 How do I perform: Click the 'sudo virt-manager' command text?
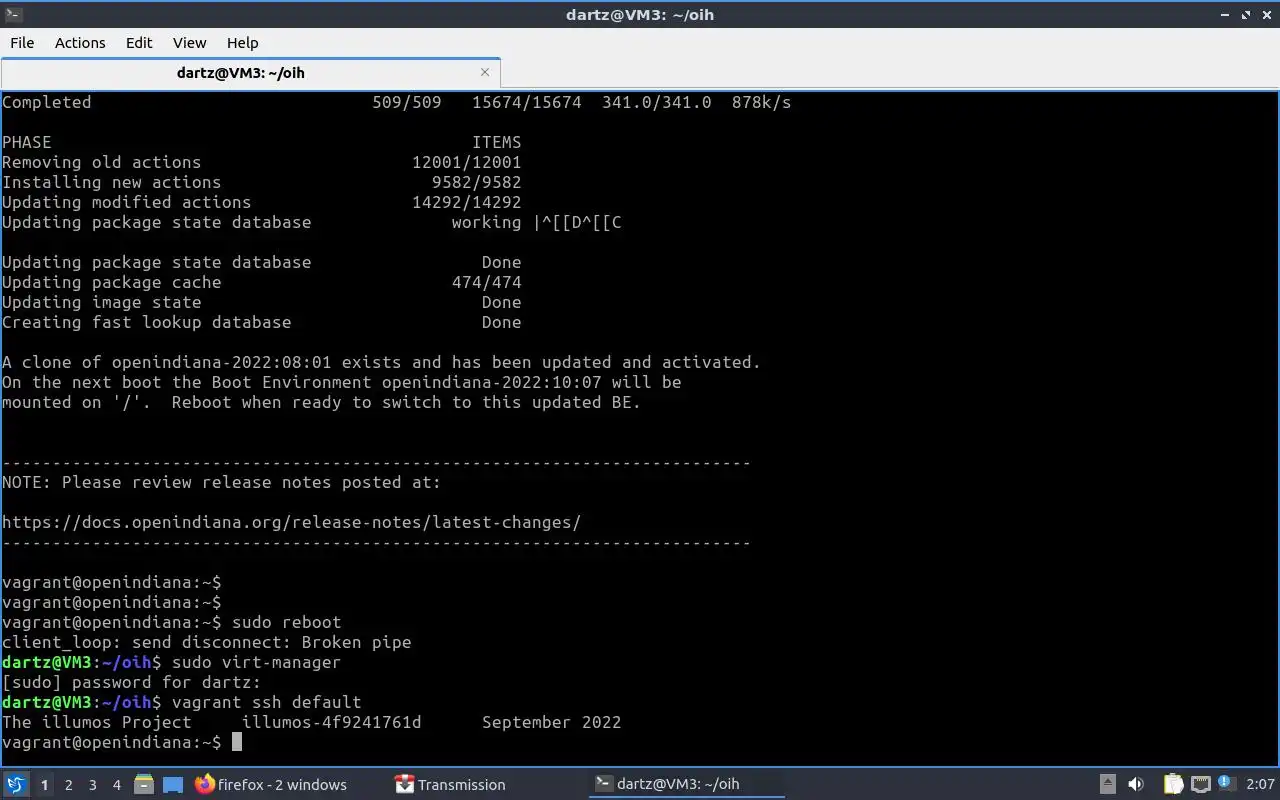(x=256, y=662)
